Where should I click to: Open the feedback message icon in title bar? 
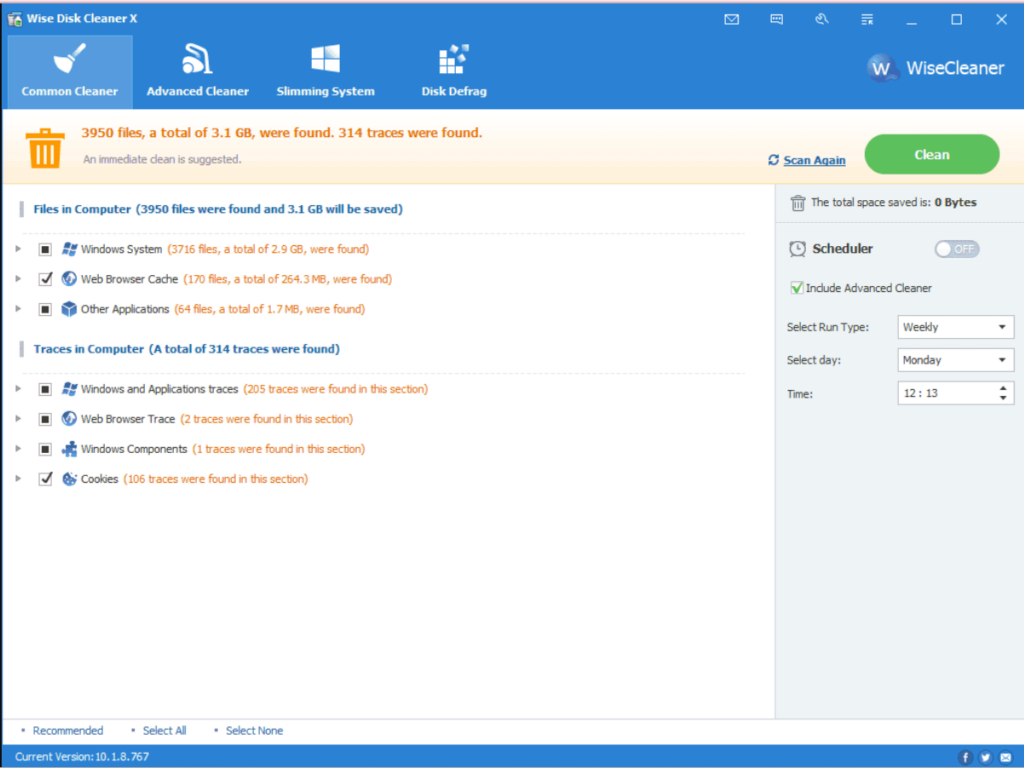776,18
